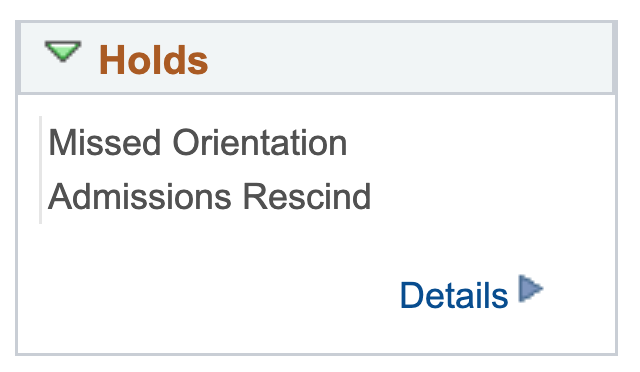The image size is (640, 372).
Task: Click the word Missed in holds list
Action: (104, 143)
